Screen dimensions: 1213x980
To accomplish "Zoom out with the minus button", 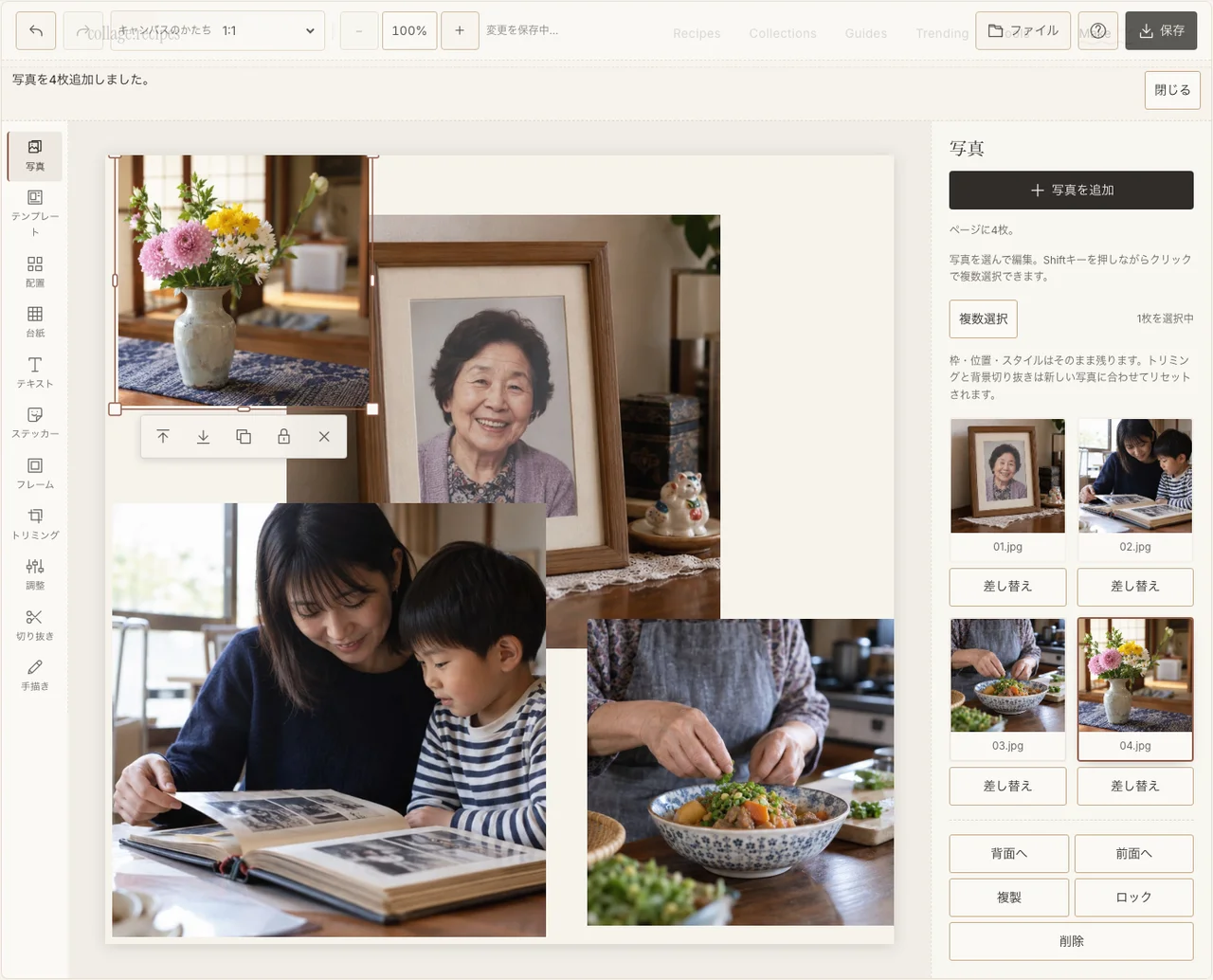I will (359, 30).
